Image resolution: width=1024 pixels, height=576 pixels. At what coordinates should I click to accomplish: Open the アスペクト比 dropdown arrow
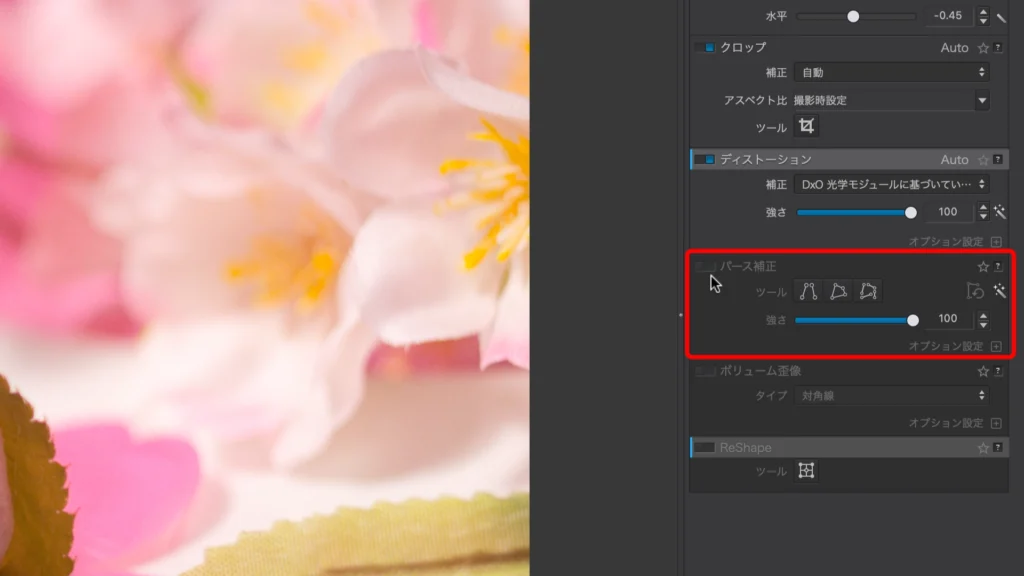tap(982, 100)
